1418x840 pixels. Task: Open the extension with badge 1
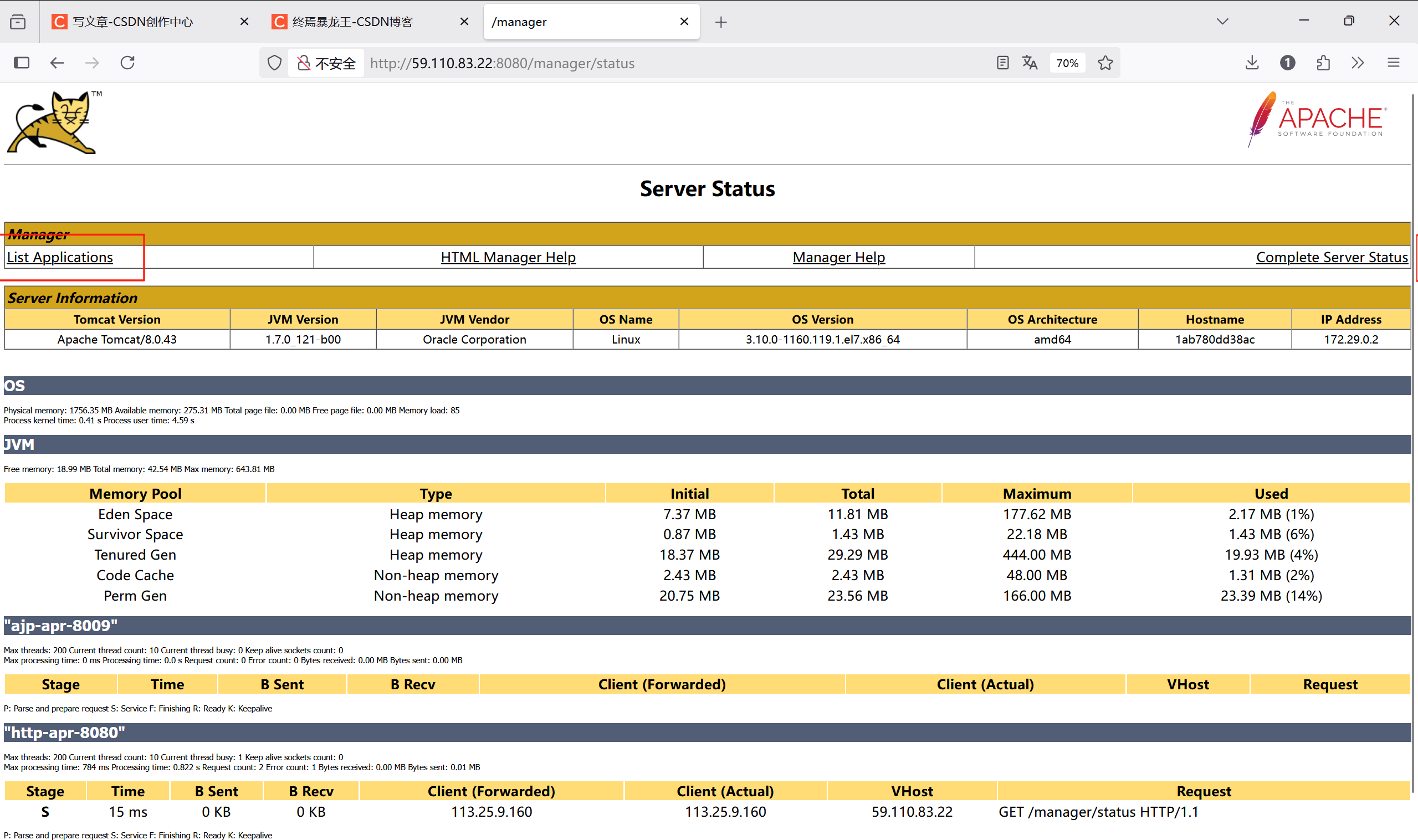[x=1287, y=63]
